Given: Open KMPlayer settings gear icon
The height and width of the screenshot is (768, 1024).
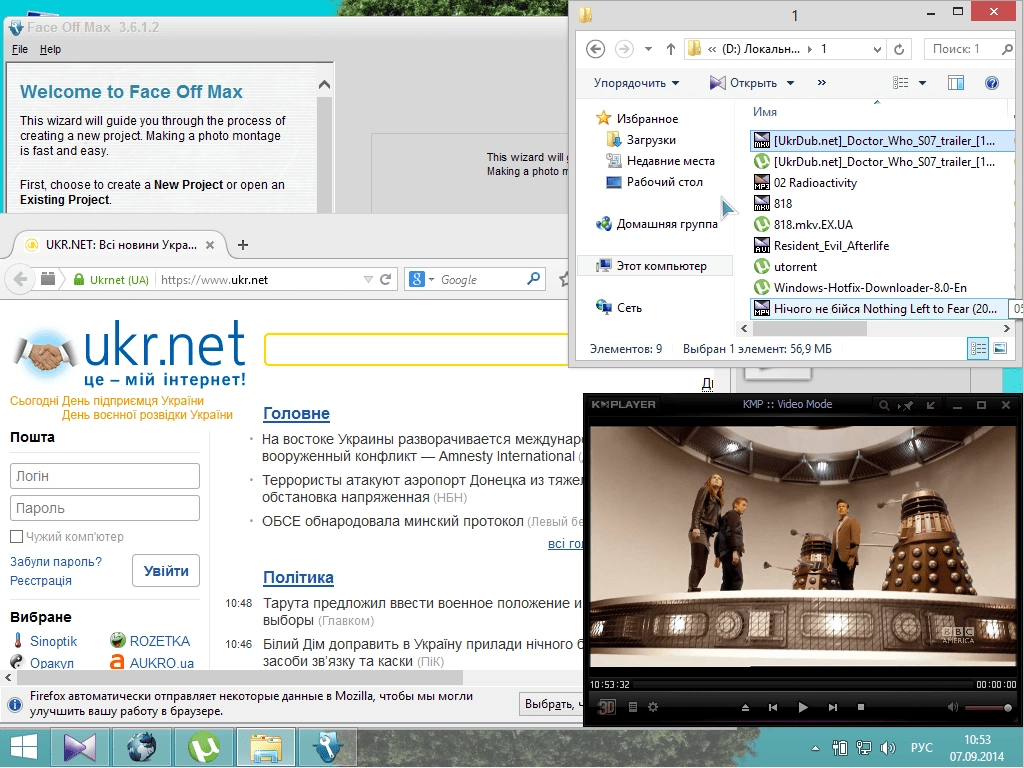Looking at the screenshot, I should coord(652,707).
